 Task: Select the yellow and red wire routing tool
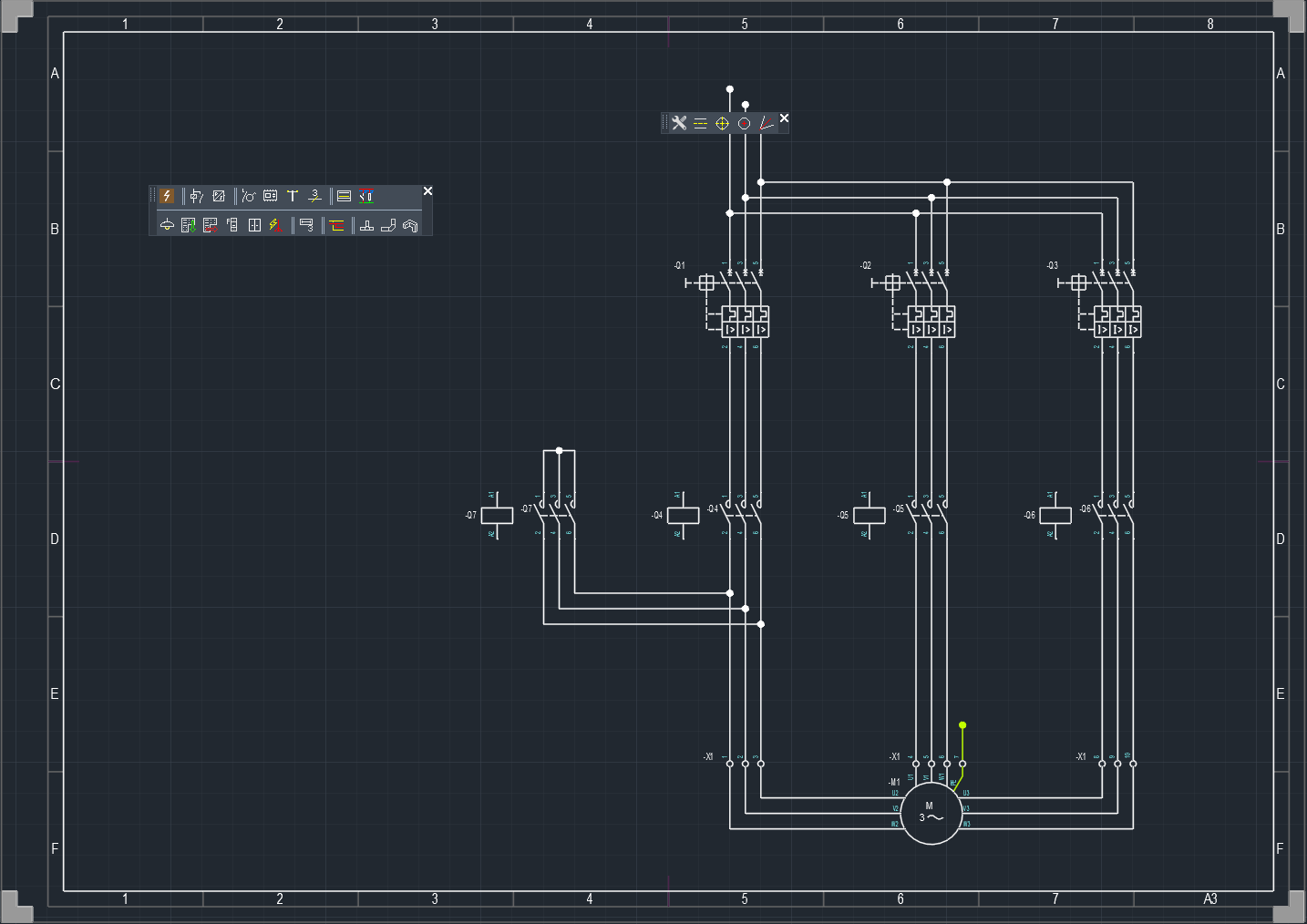click(x=337, y=225)
